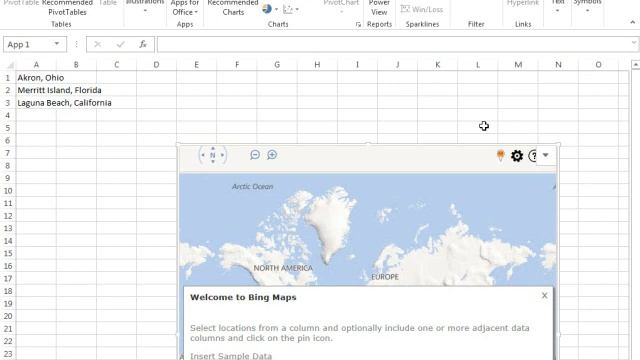The width and height of the screenshot is (640, 360).
Task: Open the Charts group dialog launcher
Action: (358, 24)
